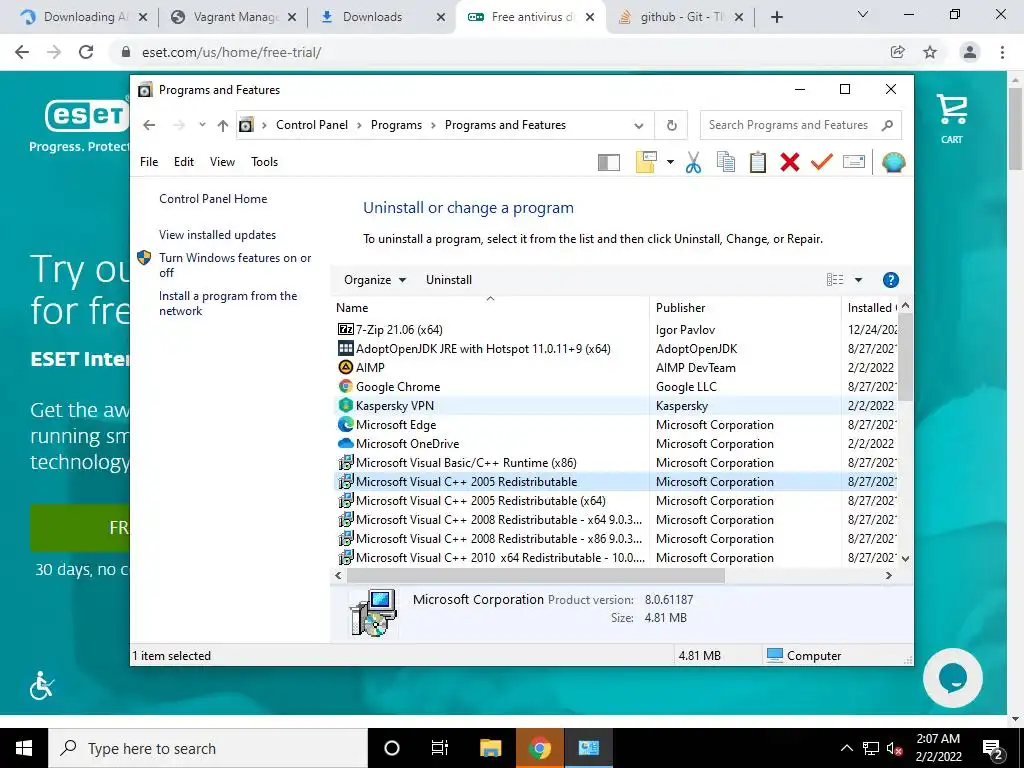Click the horizontal scrollbar of program list

[536, 575]
